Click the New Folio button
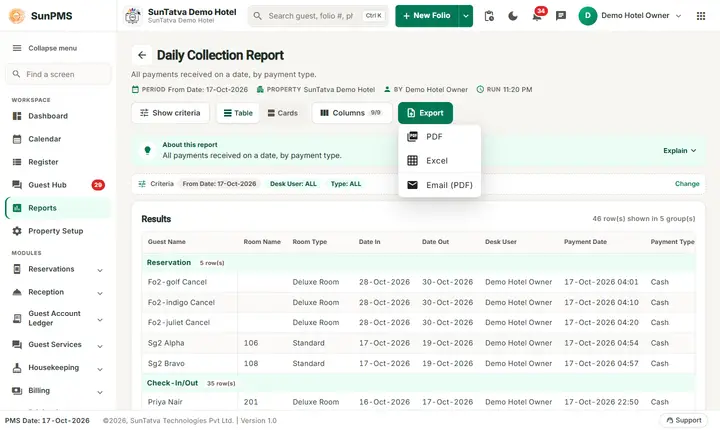 [x=427, y=16]
